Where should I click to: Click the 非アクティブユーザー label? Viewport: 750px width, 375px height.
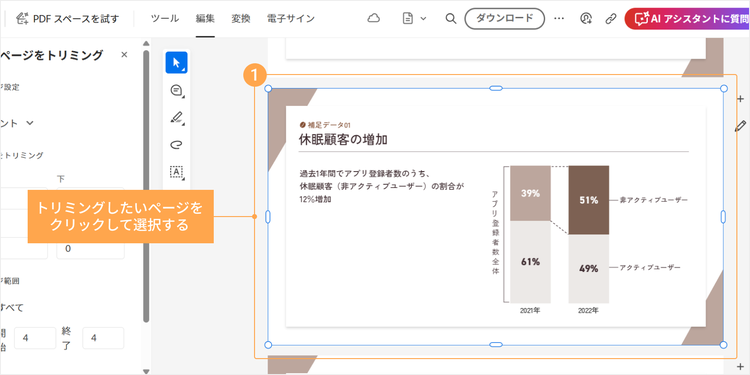click(x=653, y=200)
